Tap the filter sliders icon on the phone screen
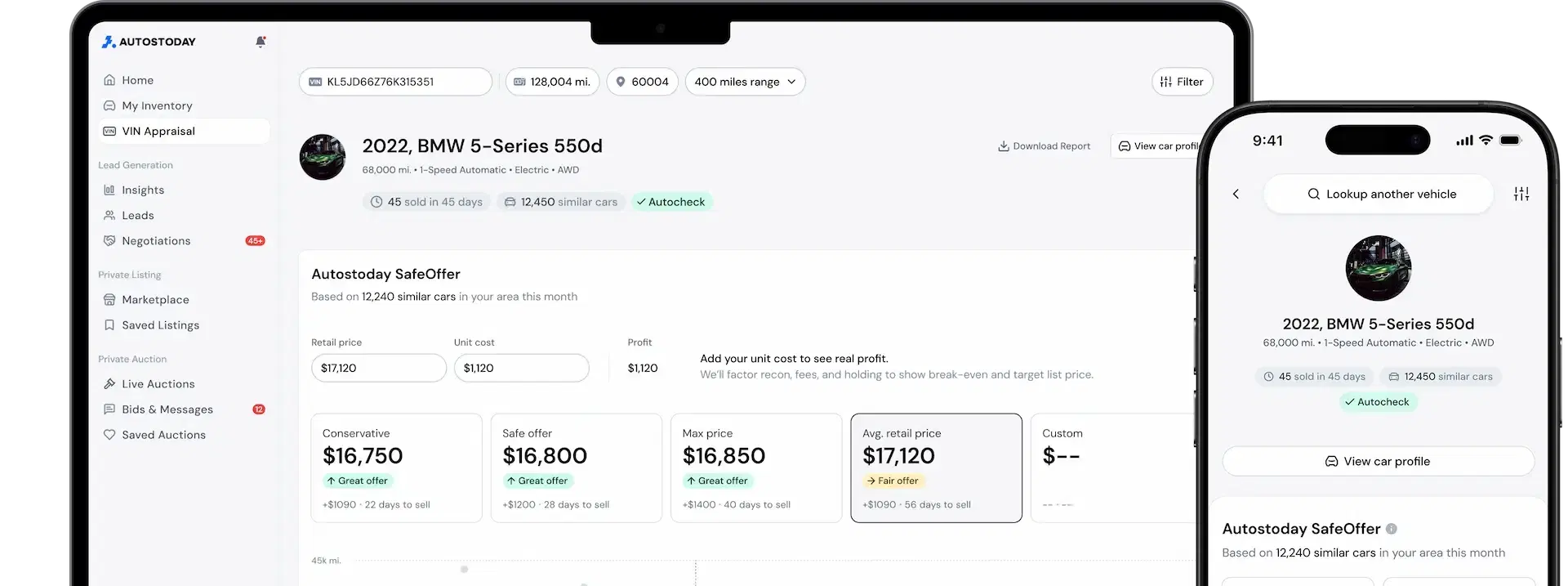Viewport: 1568px width, 586px height. click(1521, 194)
